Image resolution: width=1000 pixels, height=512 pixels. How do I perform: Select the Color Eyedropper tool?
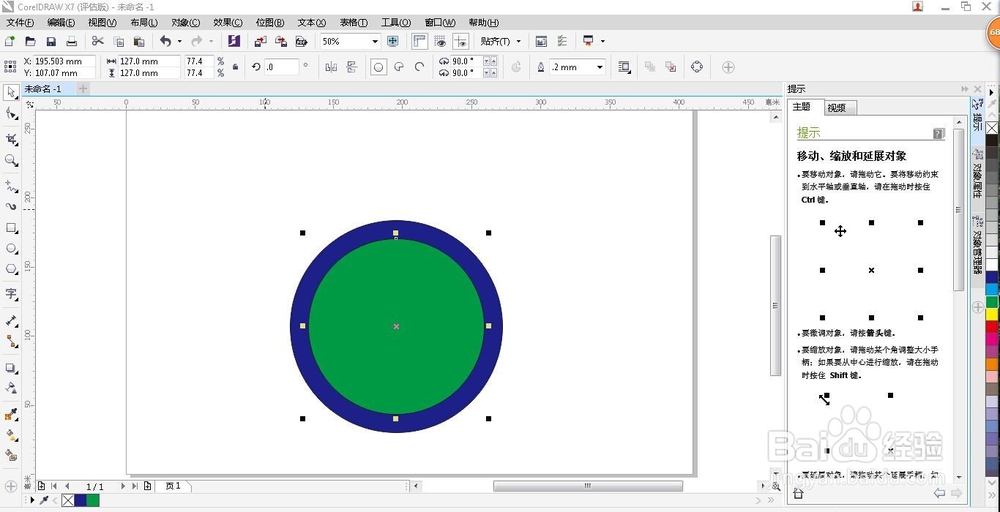click(11, 414)
